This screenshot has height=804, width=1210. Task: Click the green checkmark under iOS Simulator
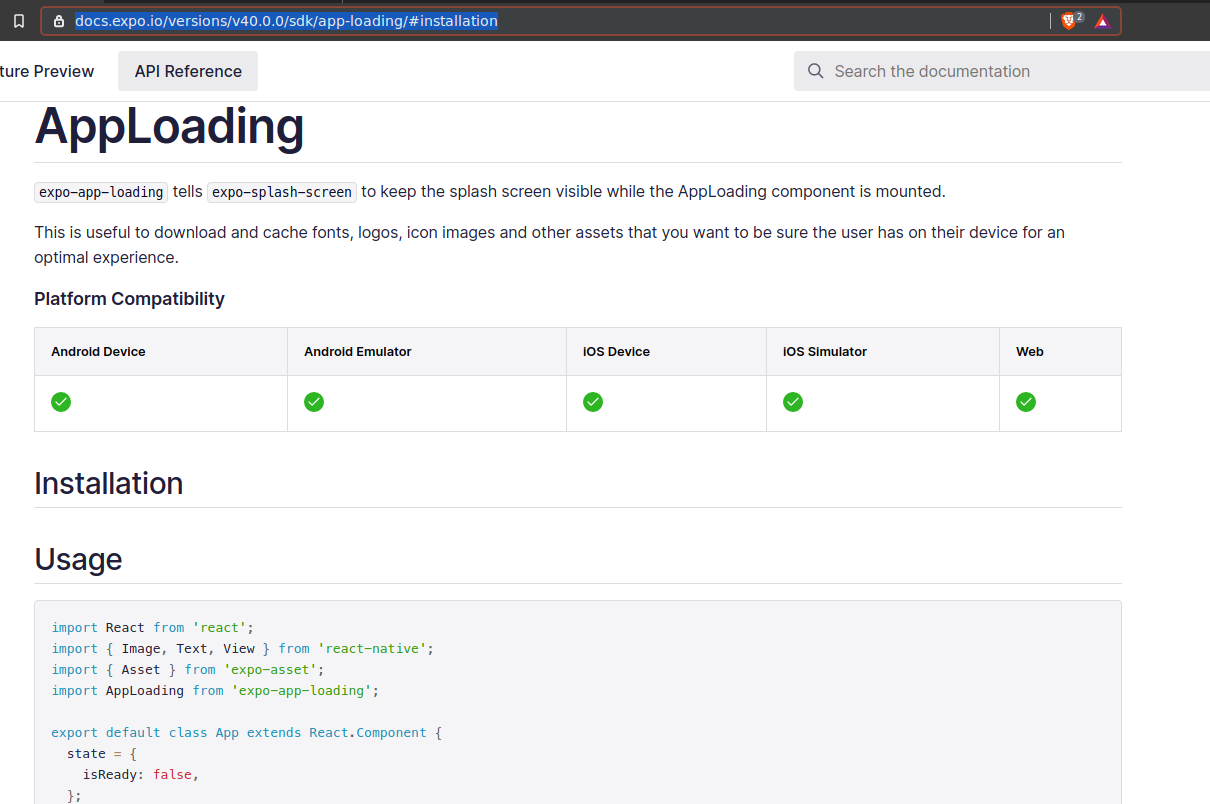point(793,402)
